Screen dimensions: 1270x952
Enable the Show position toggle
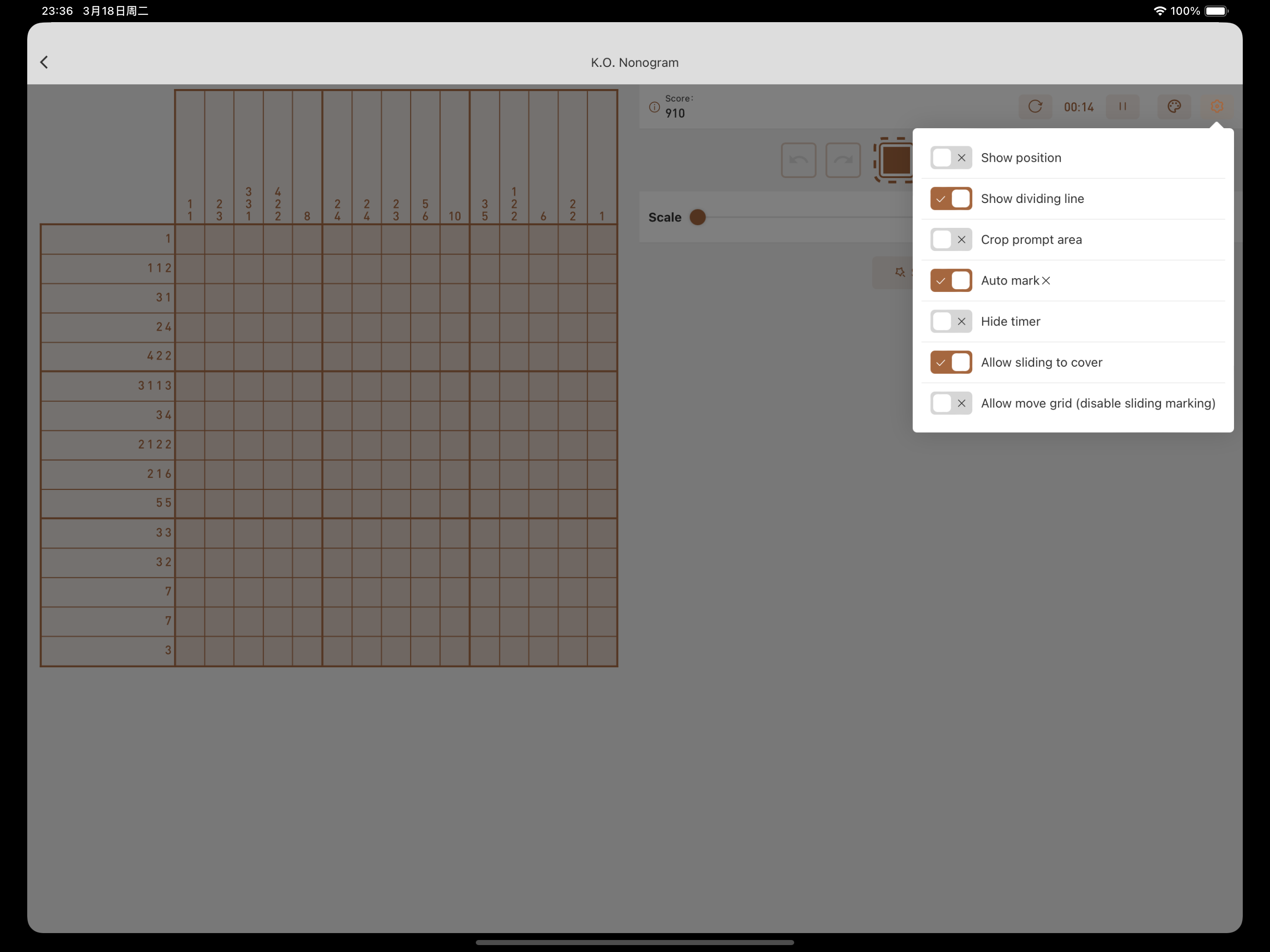[x=951, y=158]
